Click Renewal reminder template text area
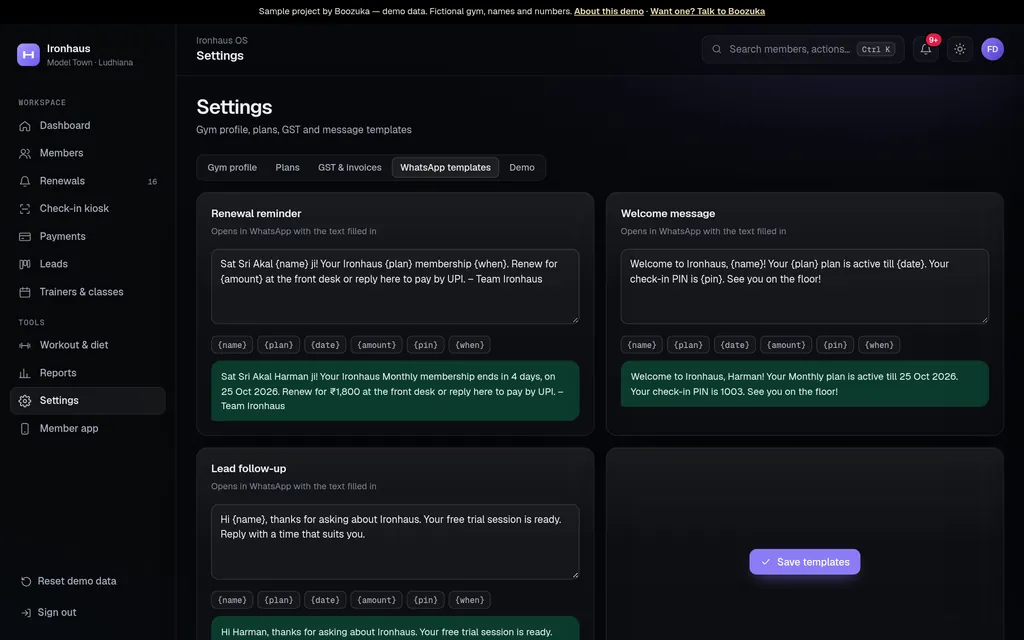This screenshot has width=1024, height=640. (x=395, y=286)
